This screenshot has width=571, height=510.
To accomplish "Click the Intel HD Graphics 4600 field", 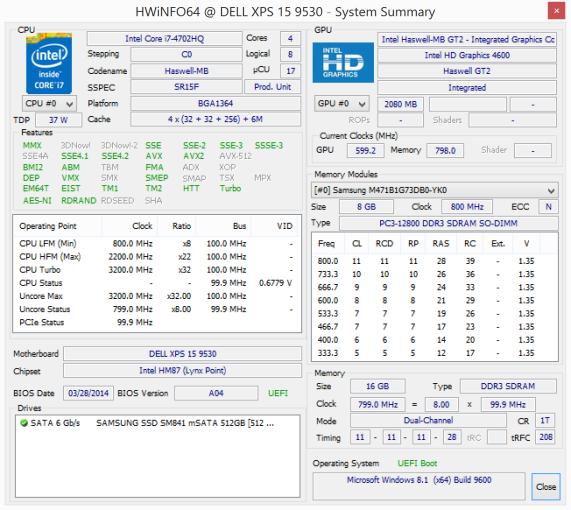I will click(x=467, y=55).
